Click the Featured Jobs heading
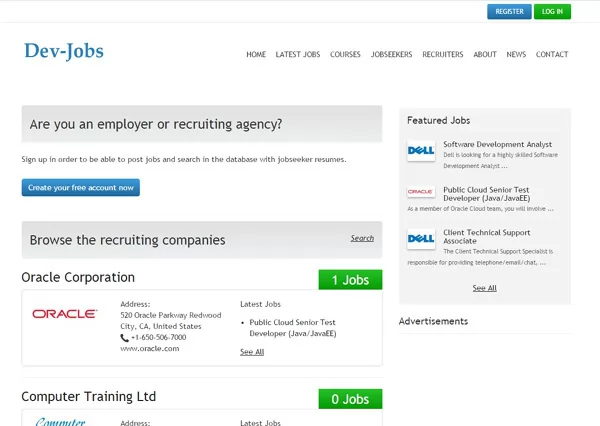 439,121
